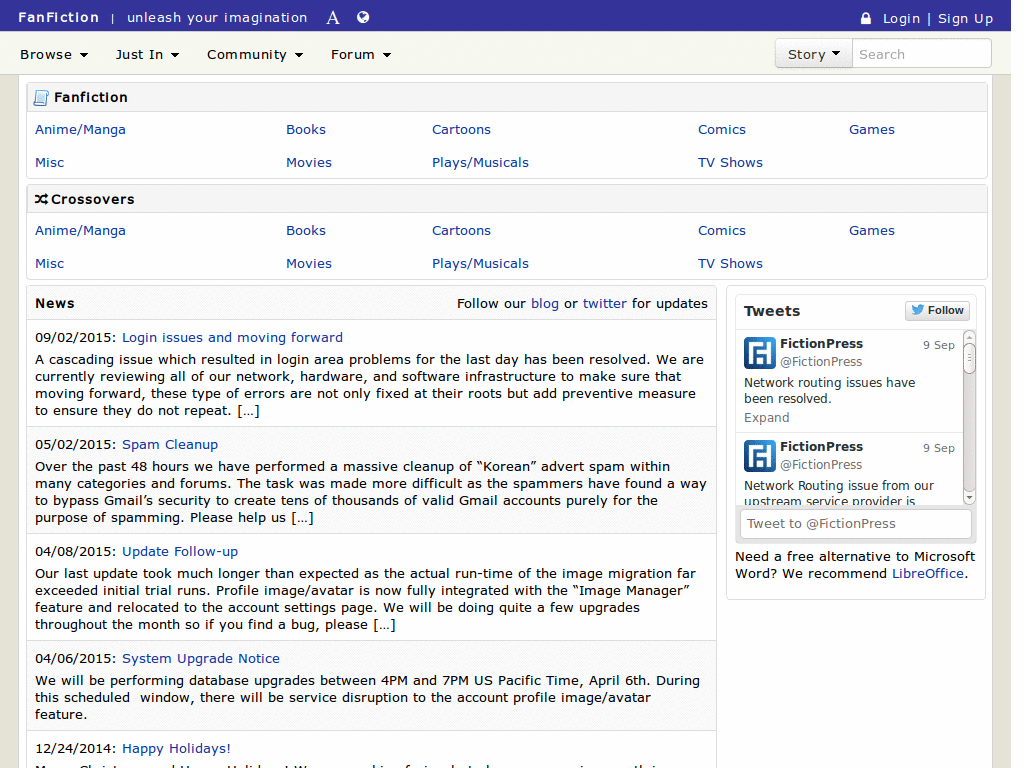This screenshot has height=768, width=1024.
Task: Click the Tweets heading link
Action: 772,312
